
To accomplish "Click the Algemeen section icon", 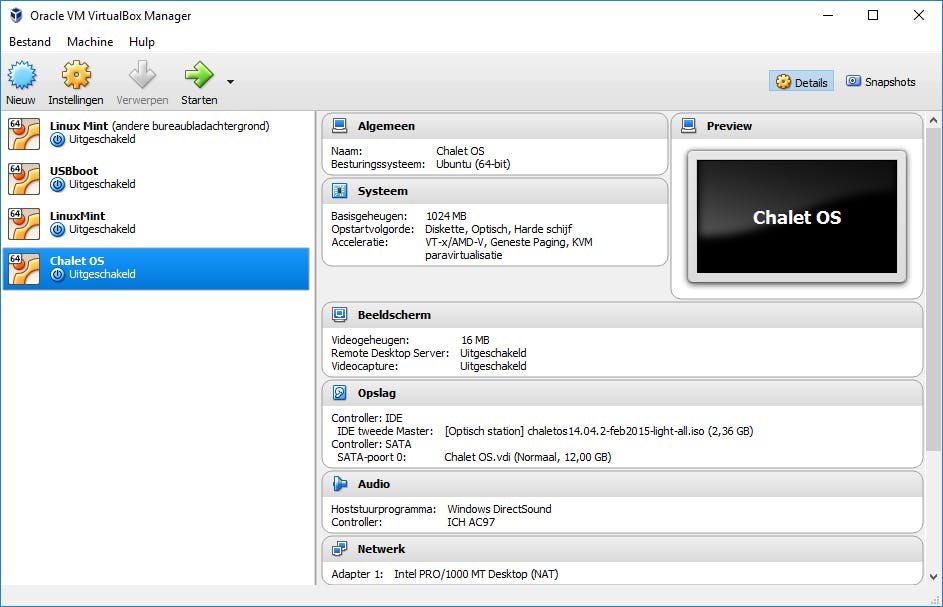I will pos(340,126).
